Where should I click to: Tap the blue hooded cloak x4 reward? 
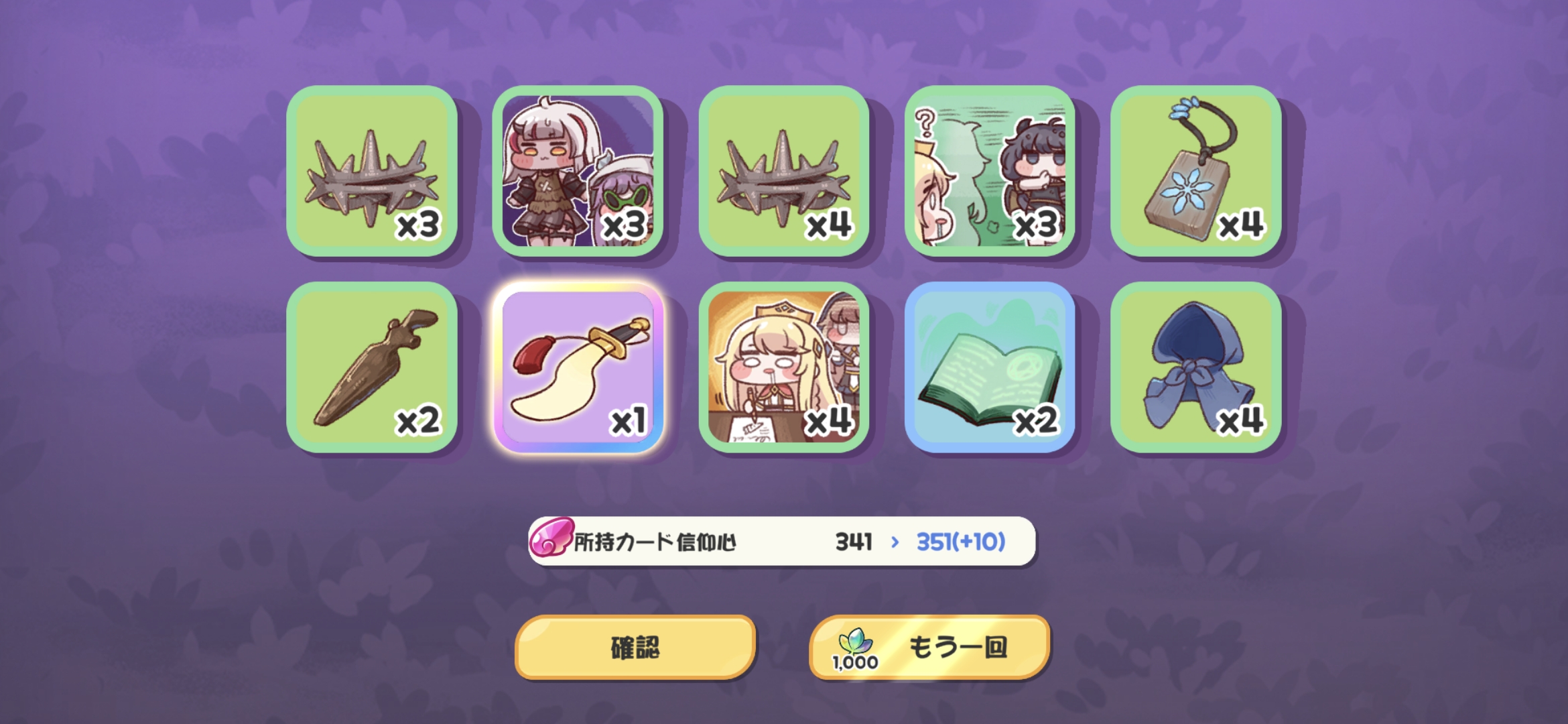point(1196,367)
